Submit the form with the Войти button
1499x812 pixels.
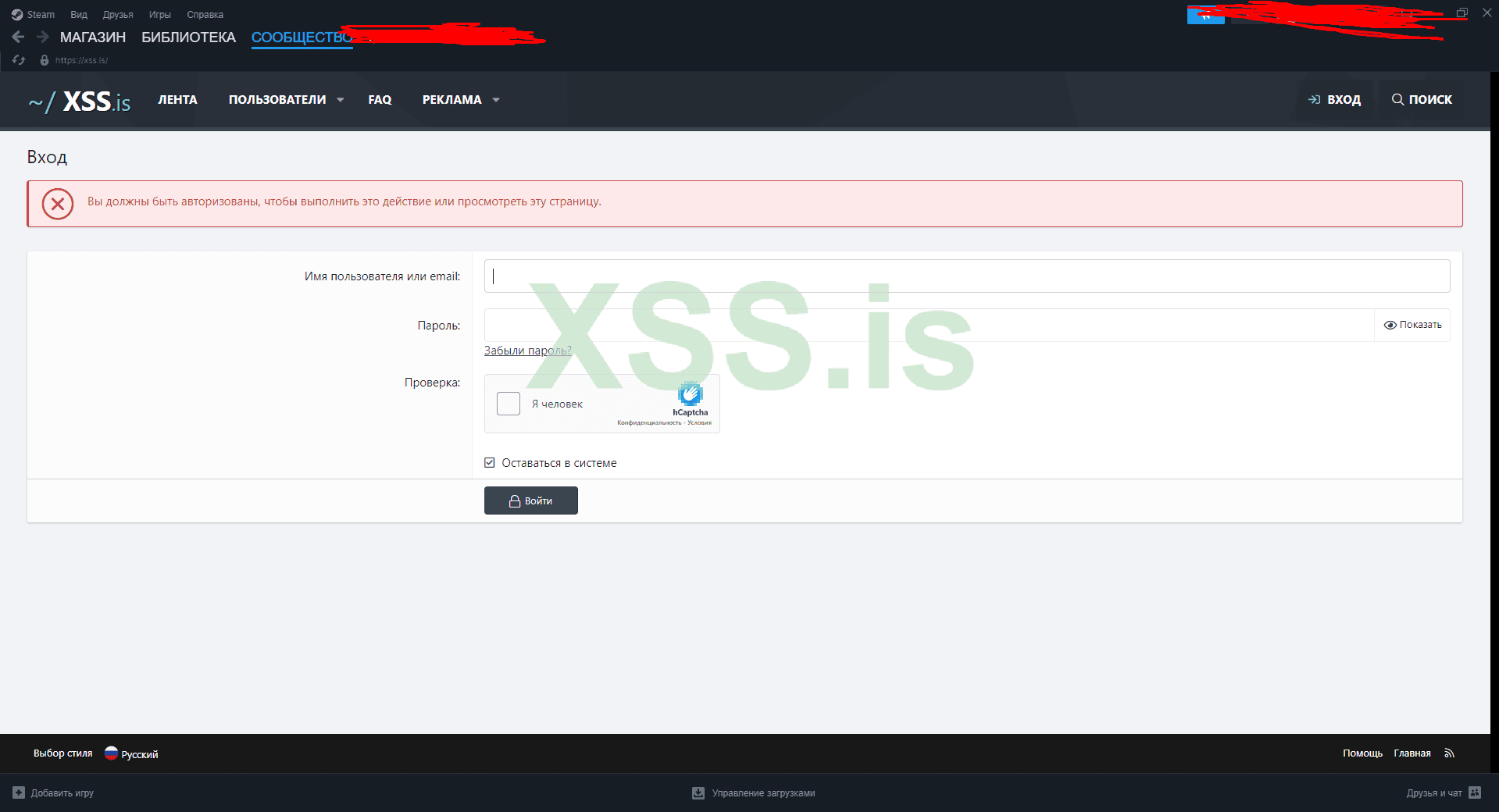531,500
